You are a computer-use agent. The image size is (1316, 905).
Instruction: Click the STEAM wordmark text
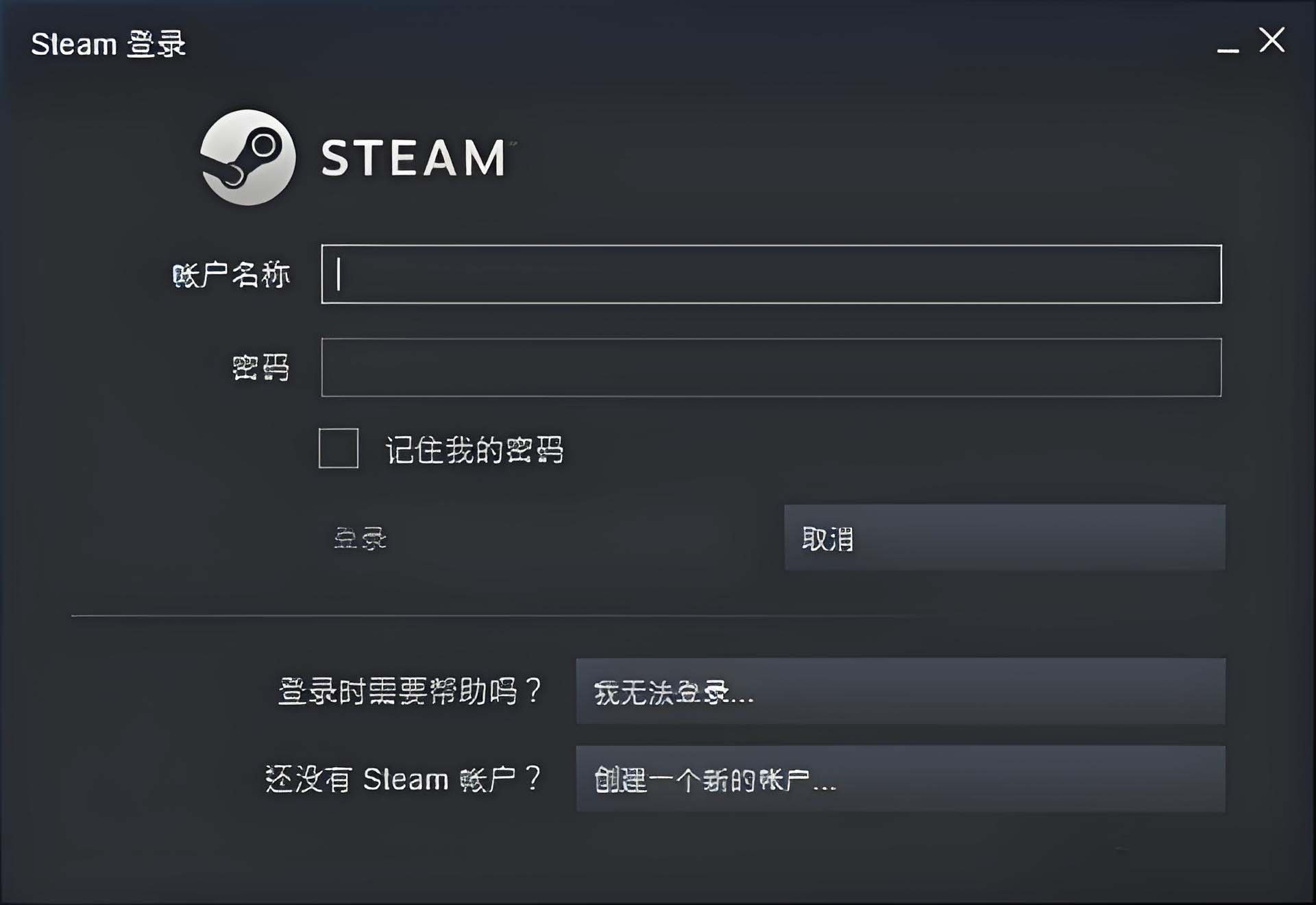pos(413,158)
